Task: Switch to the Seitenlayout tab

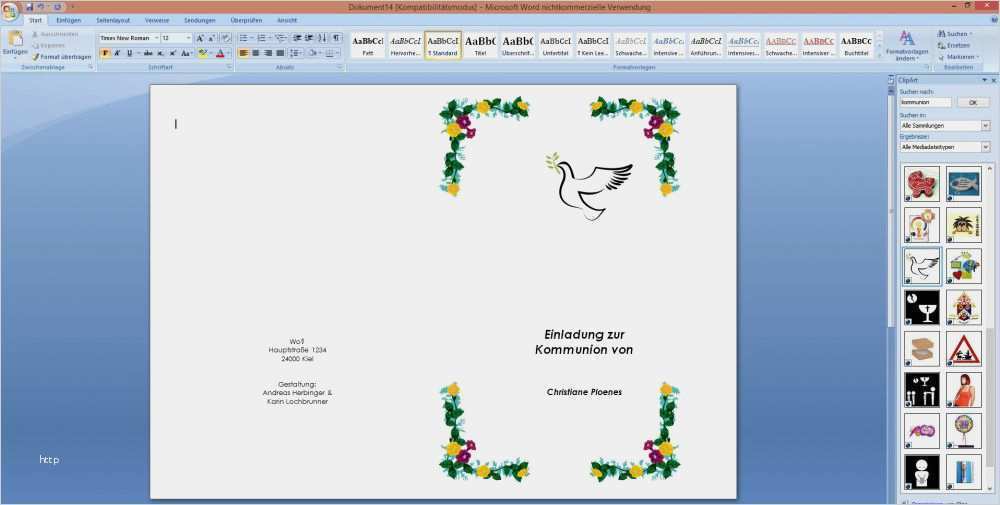Action: point(112,20)
